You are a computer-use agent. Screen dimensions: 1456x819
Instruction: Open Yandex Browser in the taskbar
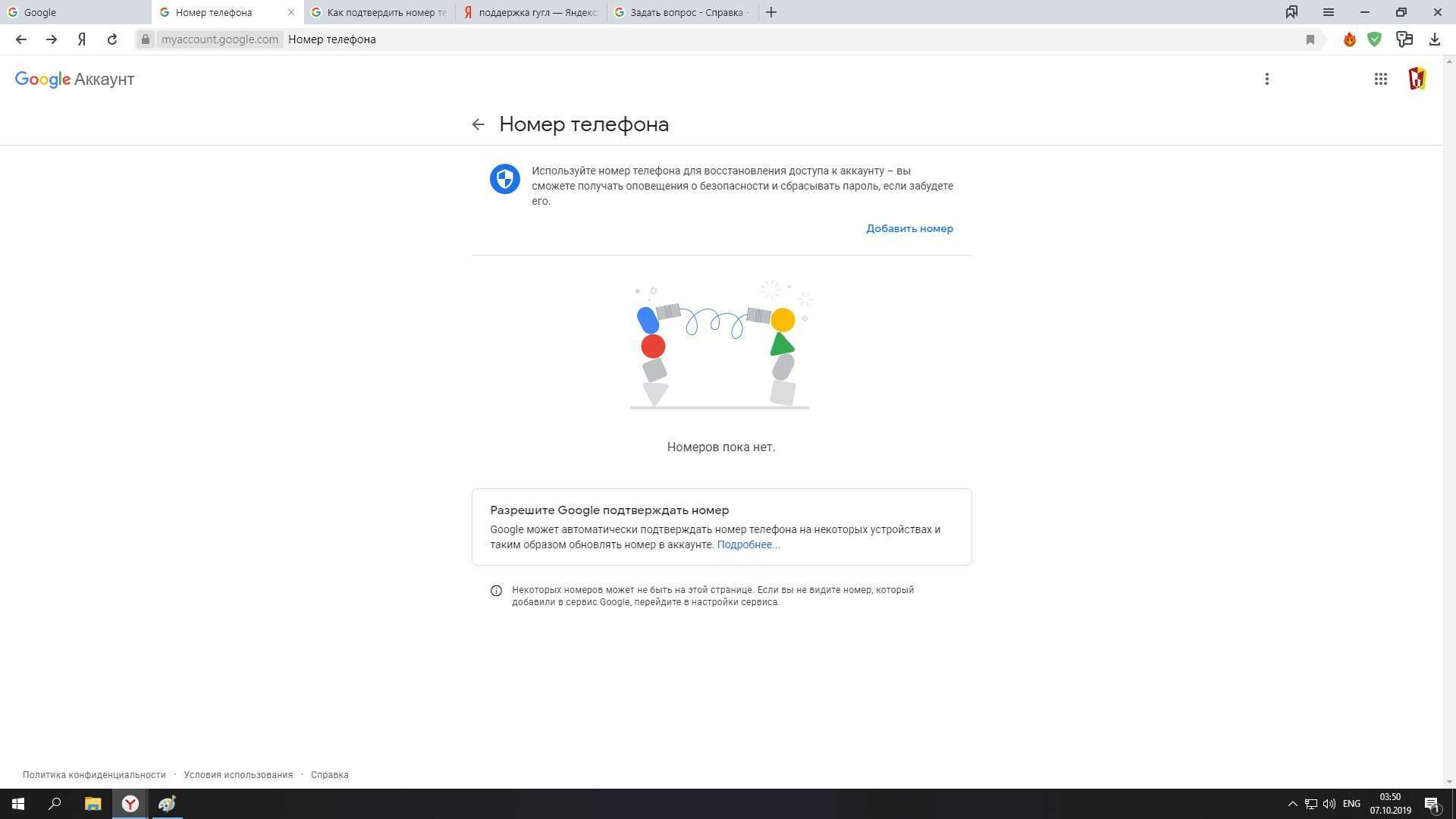pyautogui.click(x=130, y=804)
